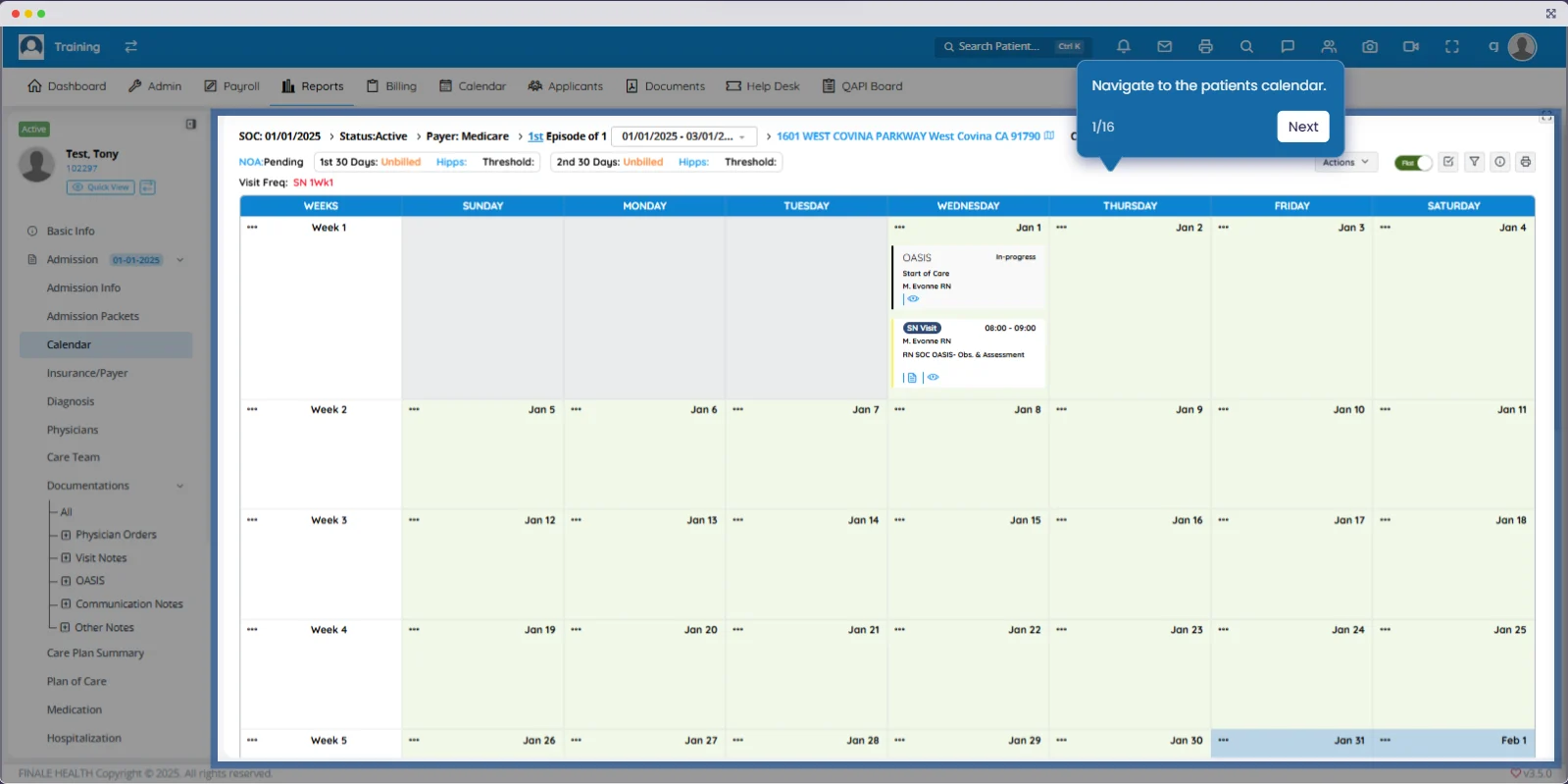The image size is (1568, 784).
Task: Open the episode date range dropdown
Action: [x=683, y=136]
